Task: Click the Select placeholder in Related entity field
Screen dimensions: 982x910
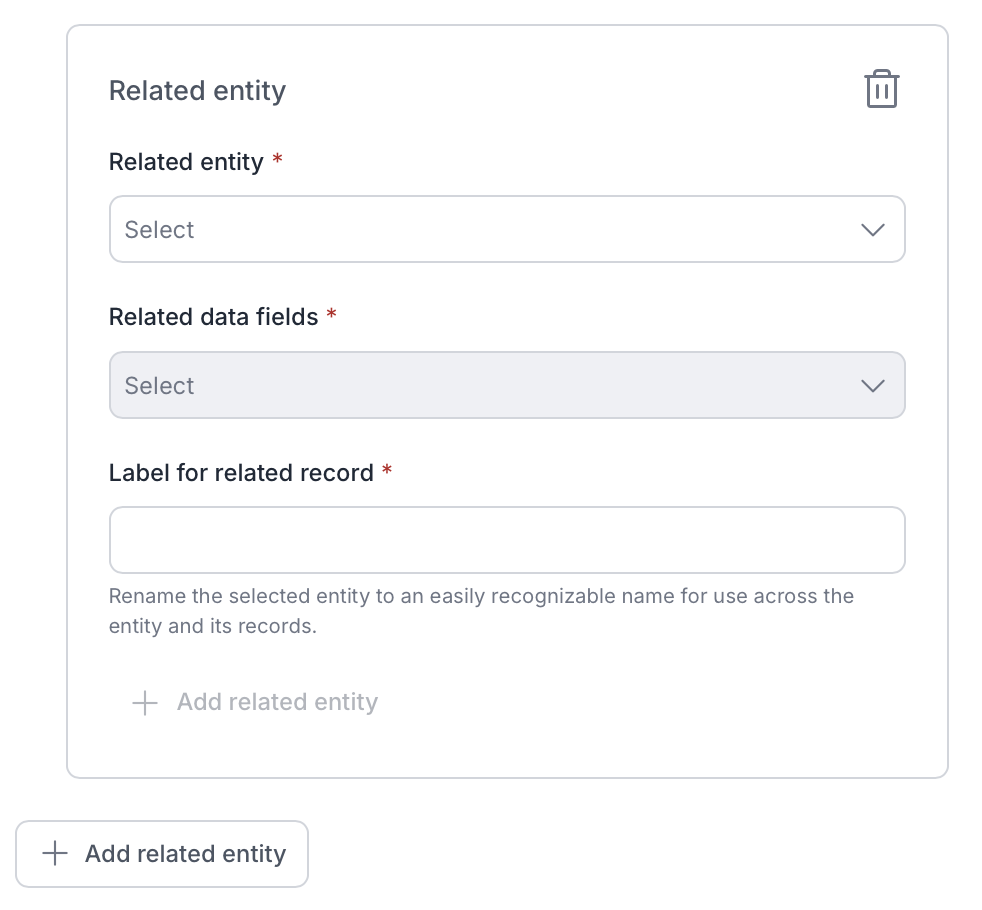Action: click(x=159, y=230)
